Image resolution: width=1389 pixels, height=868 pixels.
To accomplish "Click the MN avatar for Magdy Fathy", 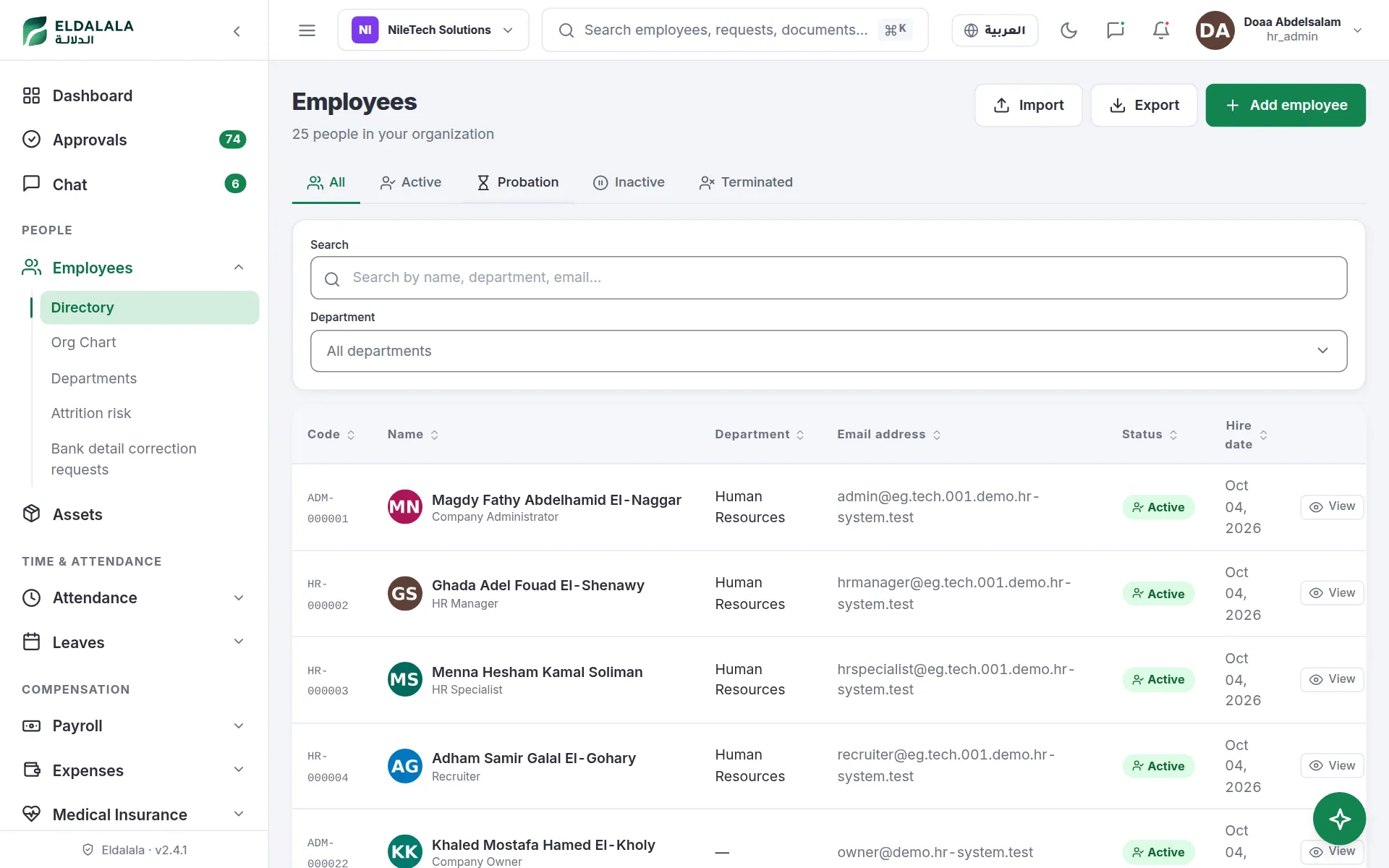I will (x=405, y=507).
